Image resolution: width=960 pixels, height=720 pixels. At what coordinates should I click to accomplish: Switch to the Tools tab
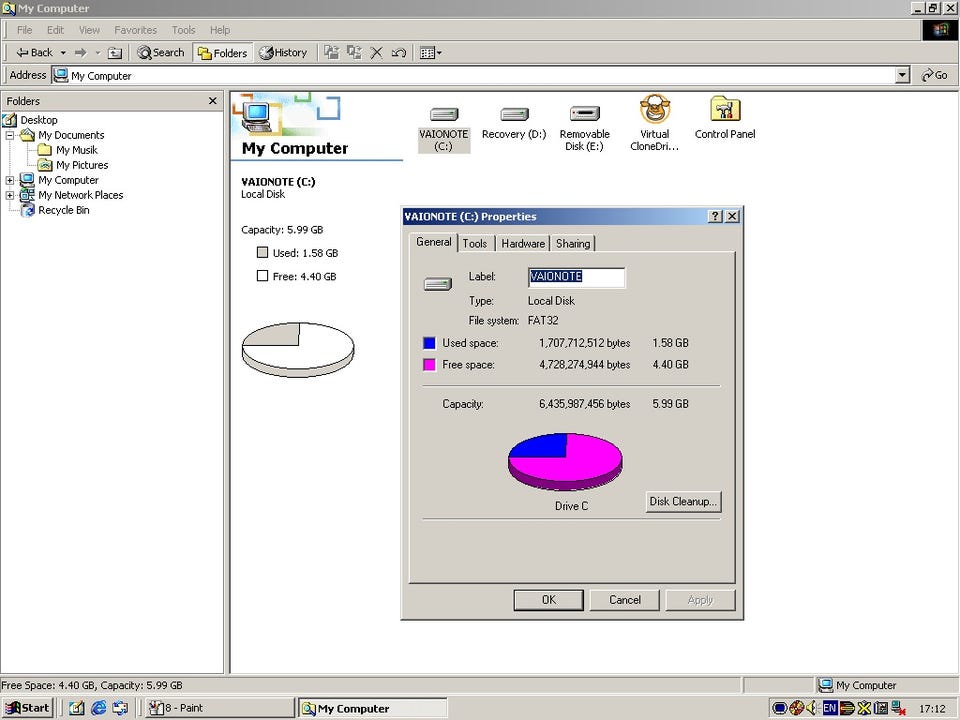(x=475, y=244)
